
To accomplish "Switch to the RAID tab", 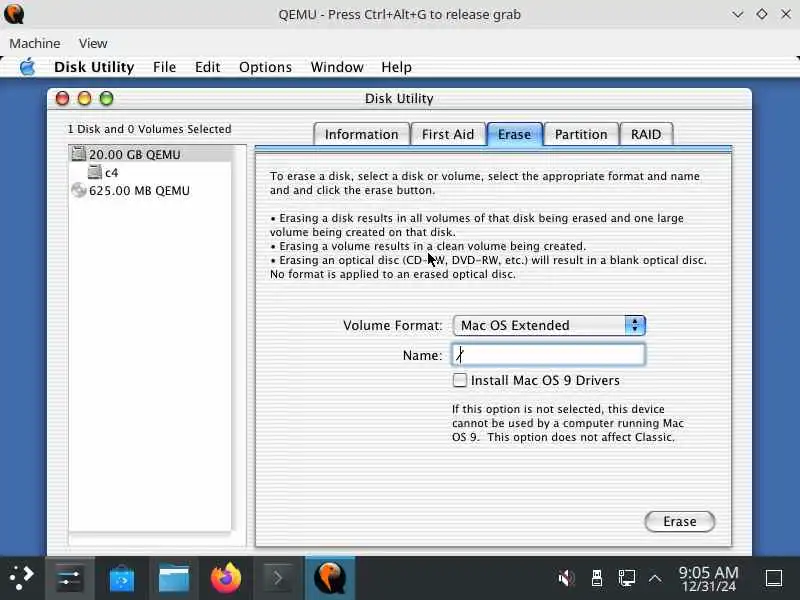I will coord(646,134).
